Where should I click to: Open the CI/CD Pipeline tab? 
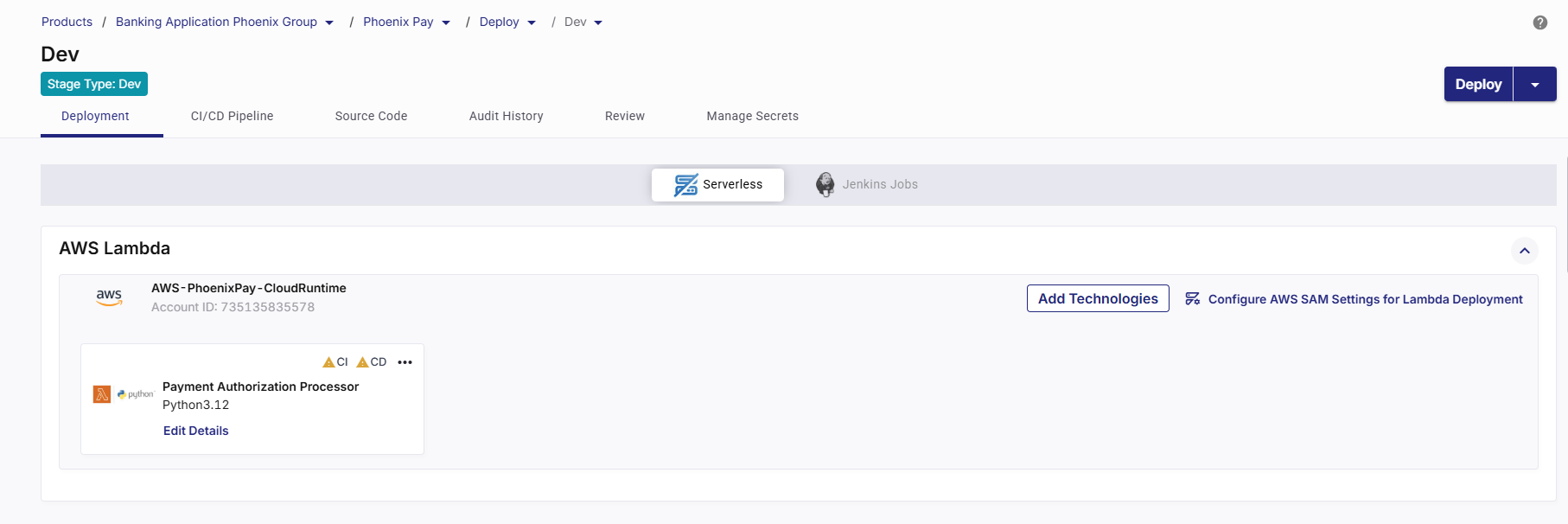(x=232, y=116)
